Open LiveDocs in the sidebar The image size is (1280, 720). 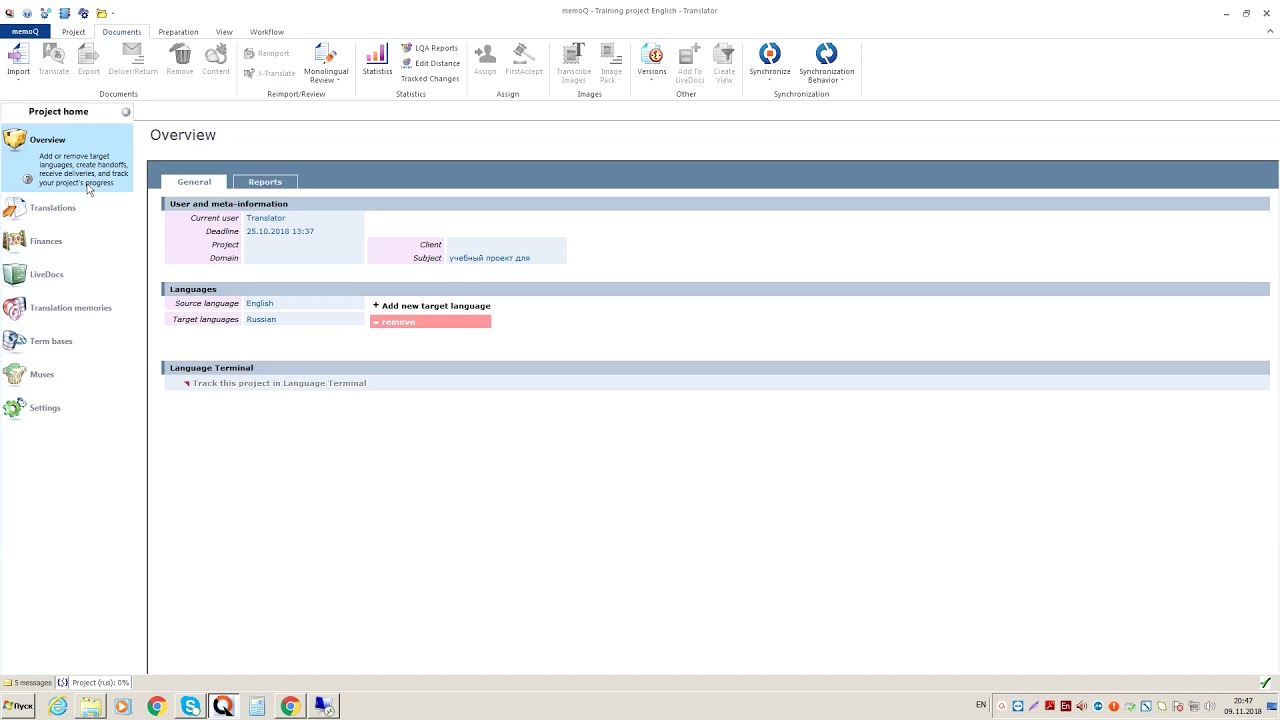[46, 274]
